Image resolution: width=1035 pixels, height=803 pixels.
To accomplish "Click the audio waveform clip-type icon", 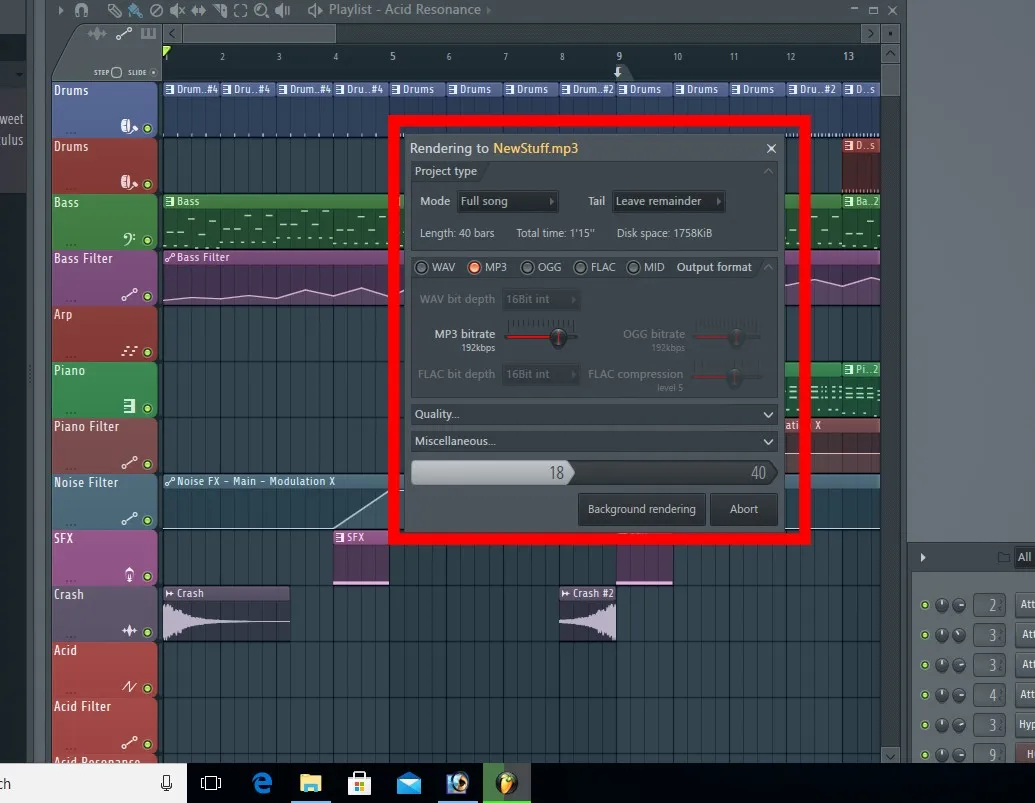I will tap(97, 33).
